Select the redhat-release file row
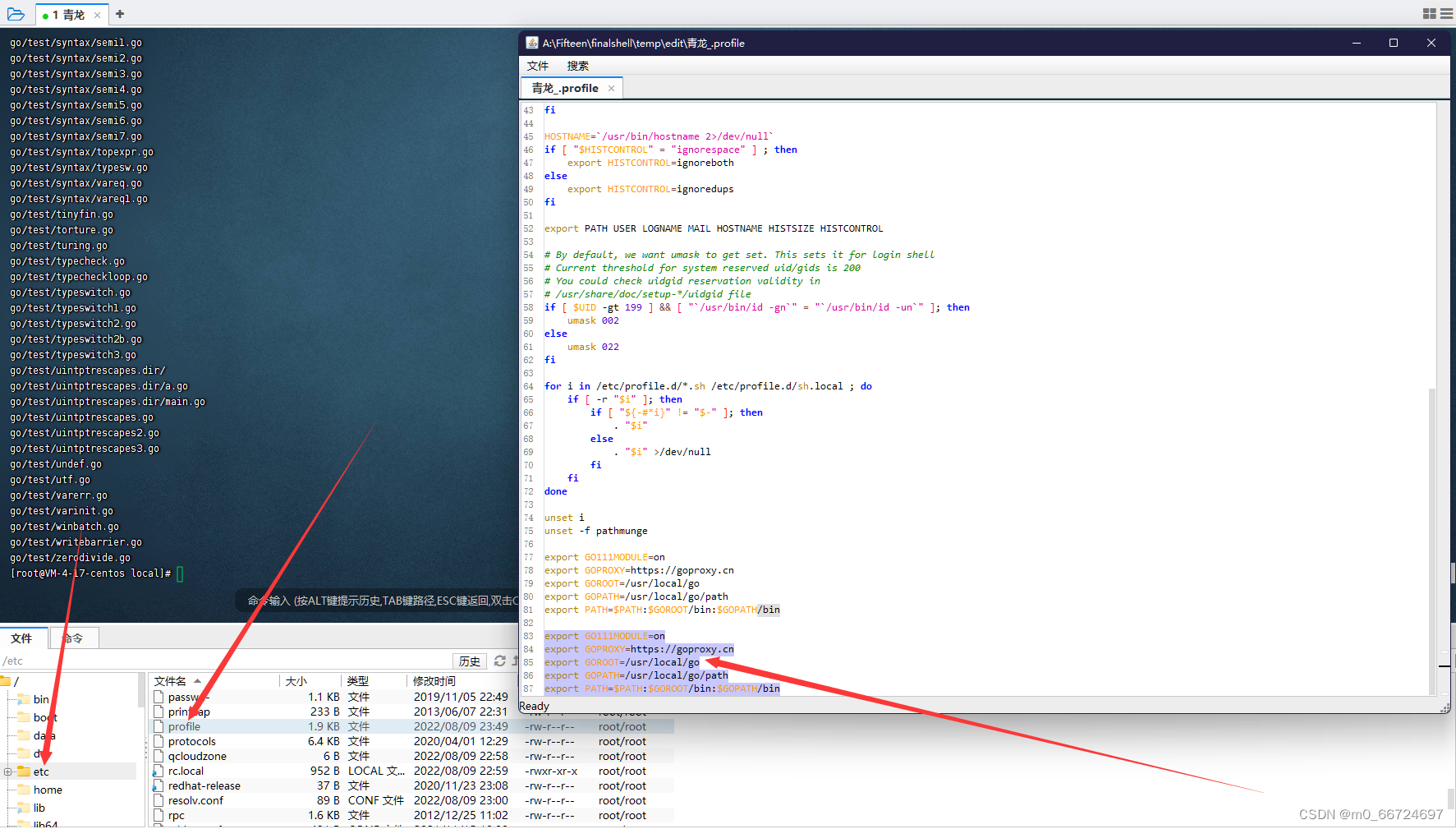The width and height of the screenshot is (1456, 829). point(412,785)
